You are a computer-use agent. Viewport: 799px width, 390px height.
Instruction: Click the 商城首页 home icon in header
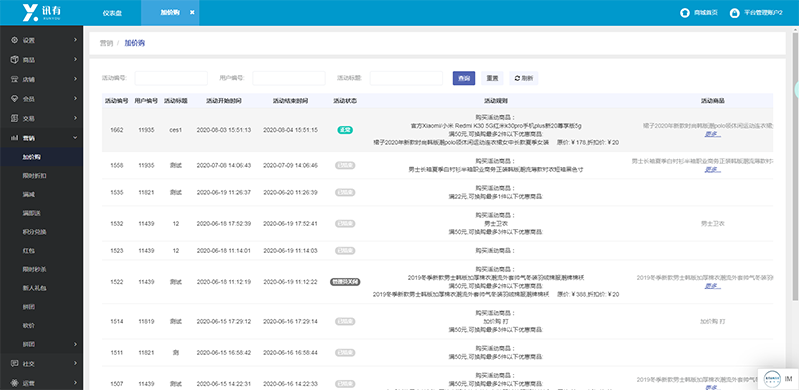tap(685, 13)
